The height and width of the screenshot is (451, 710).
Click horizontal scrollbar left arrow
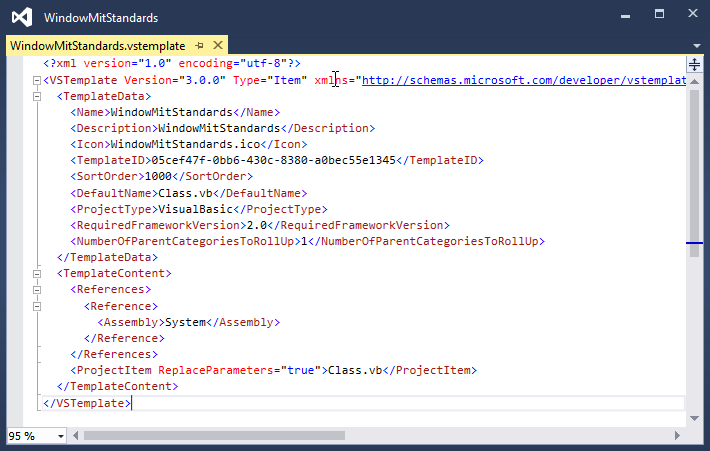click(76, 436)
